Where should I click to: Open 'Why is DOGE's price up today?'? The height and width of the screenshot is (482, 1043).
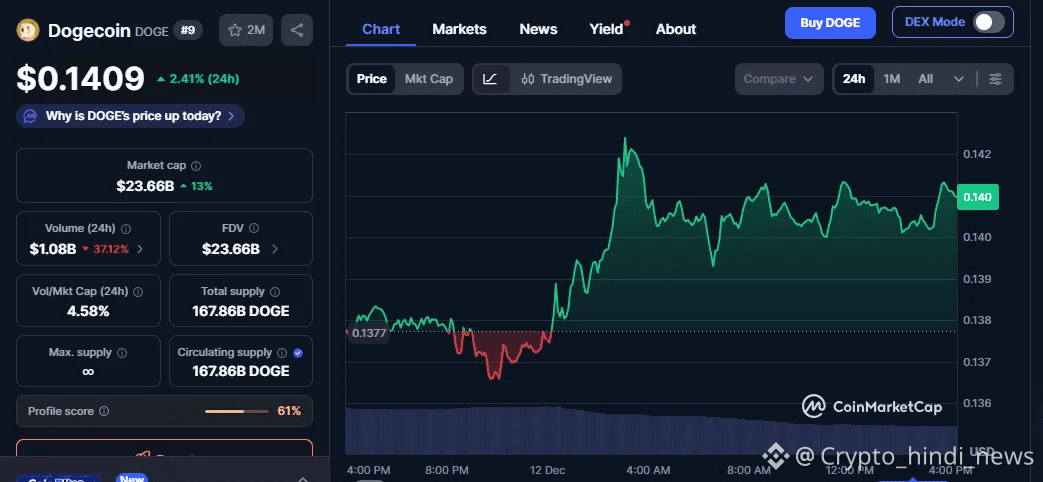(x=130, y=116)
